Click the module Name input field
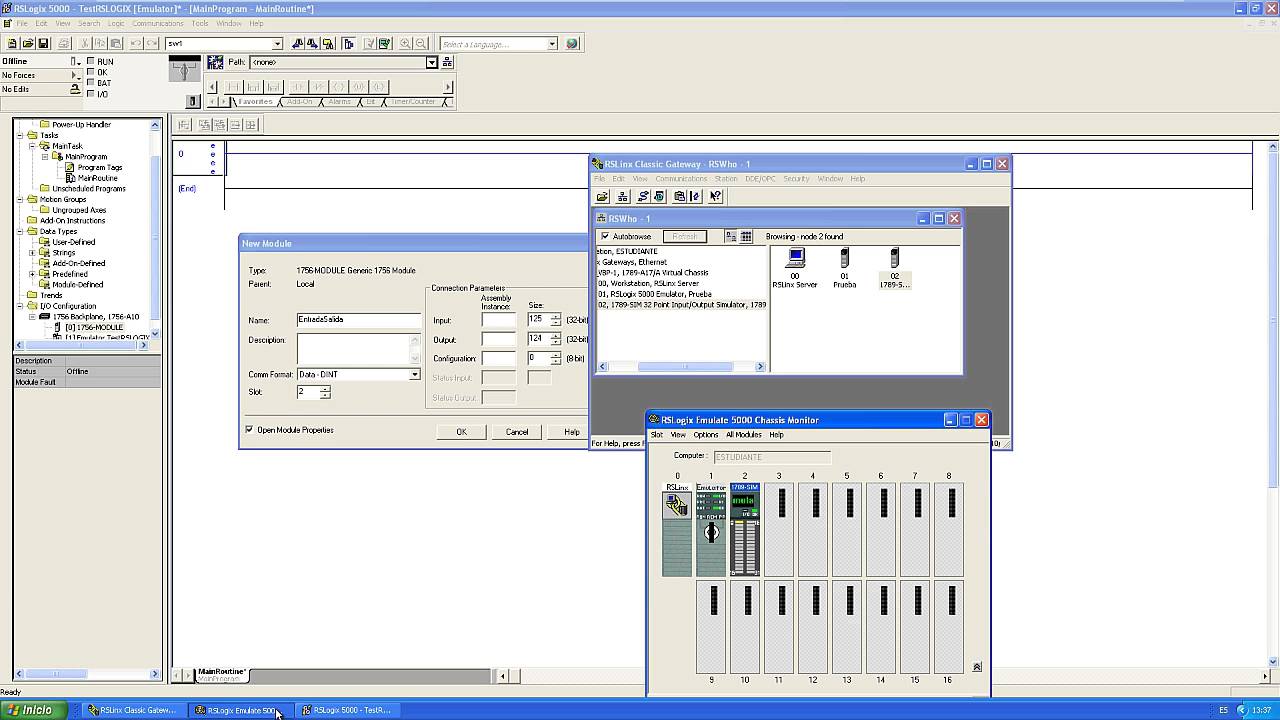Screen dimensions: 1280x720 click(359, 320)
